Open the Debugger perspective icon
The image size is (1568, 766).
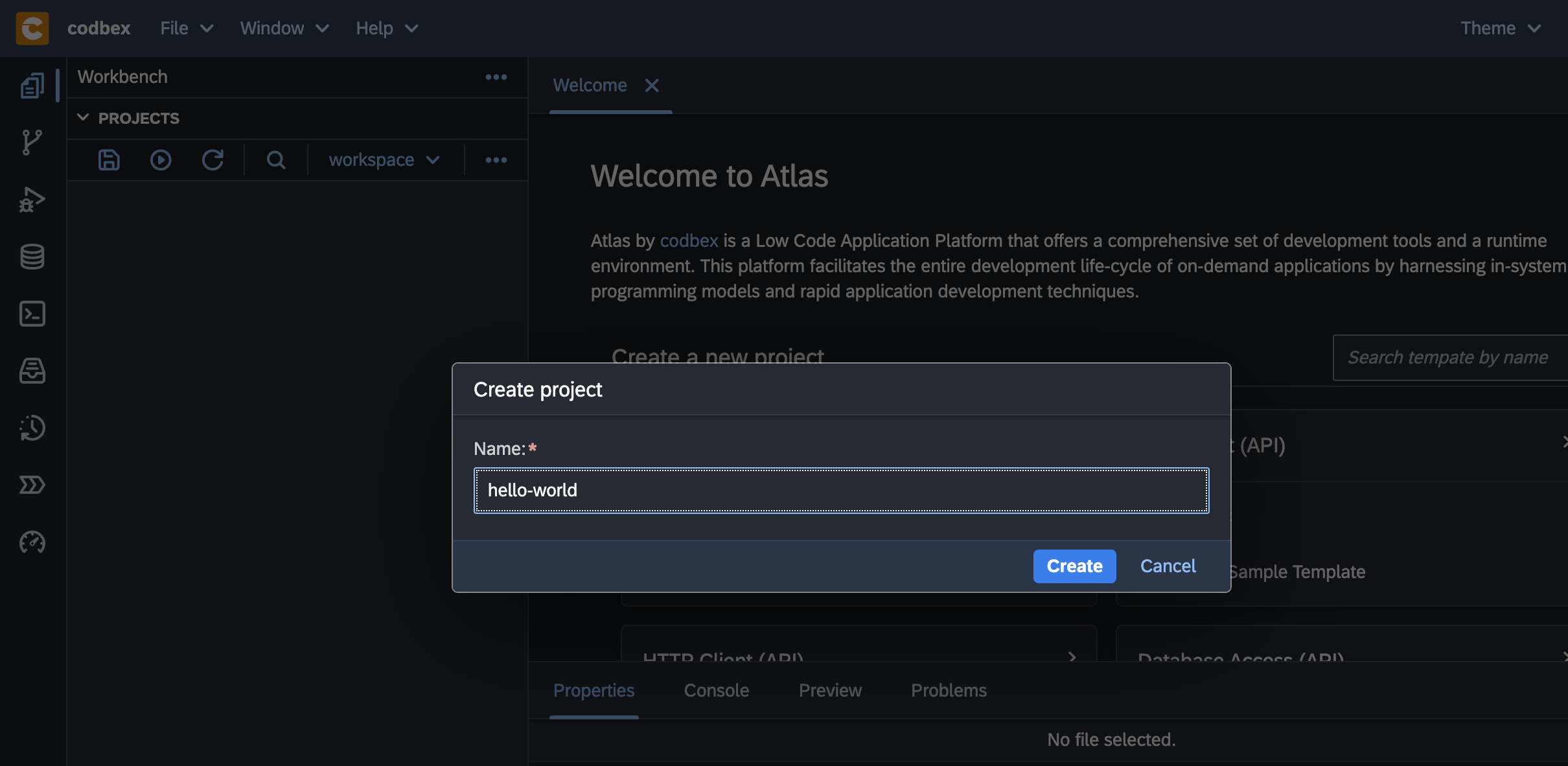tap(32, 200)
